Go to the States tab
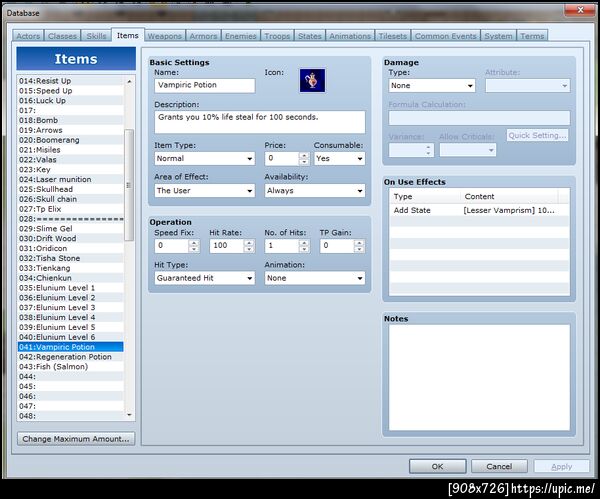Screen dimensions: 600x499 tap(310, 36)
